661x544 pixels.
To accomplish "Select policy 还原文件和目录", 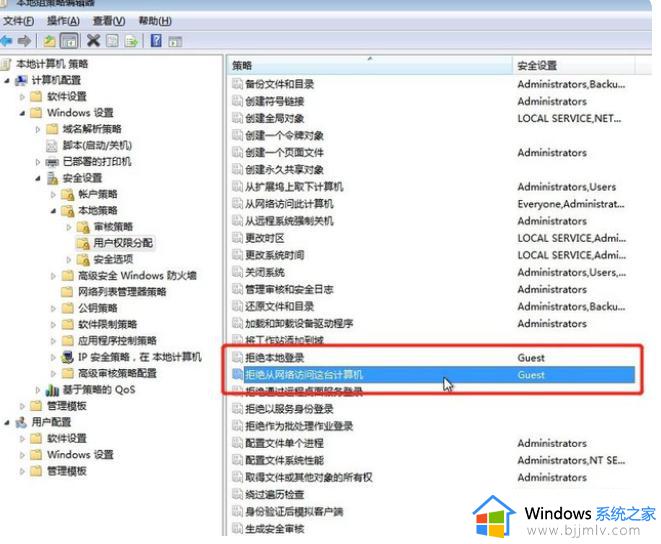I will click(x=279, y=306).
